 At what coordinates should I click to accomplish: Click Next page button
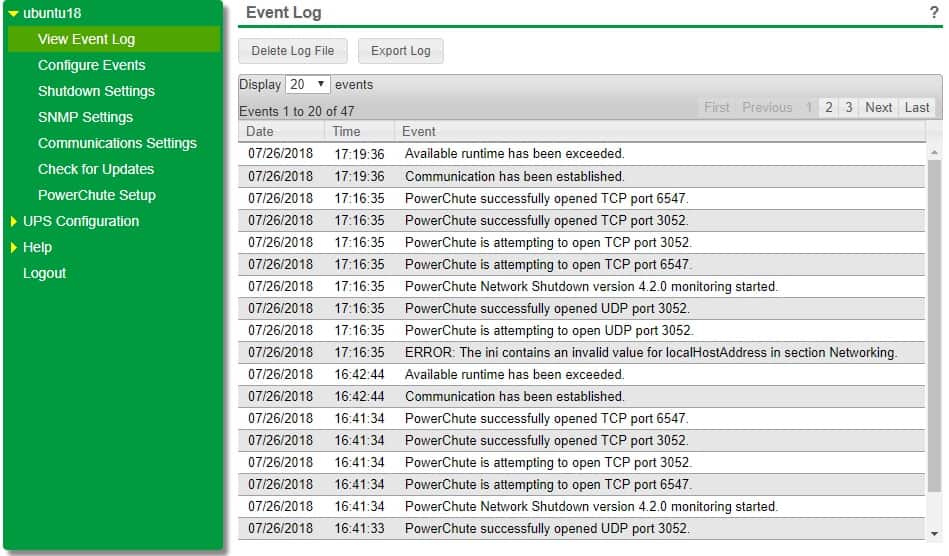point(878,108)
